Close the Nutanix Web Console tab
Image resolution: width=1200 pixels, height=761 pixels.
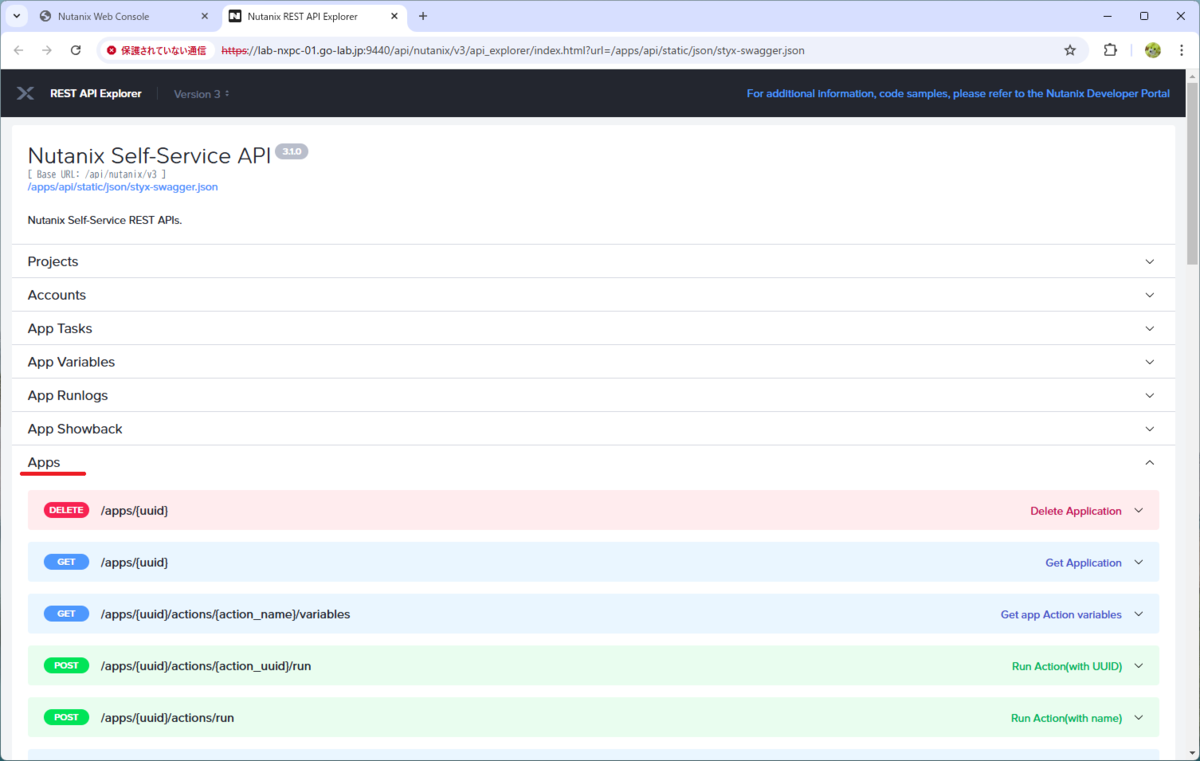click(205, 17)
